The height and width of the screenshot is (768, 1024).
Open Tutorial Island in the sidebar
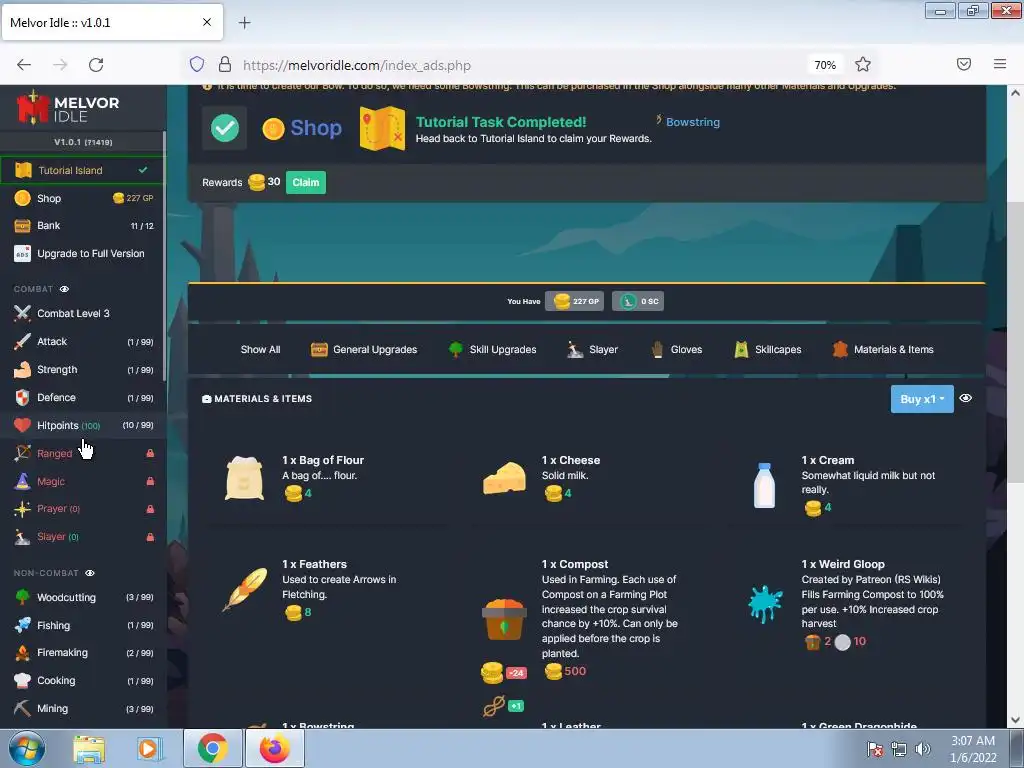(82, 170)
